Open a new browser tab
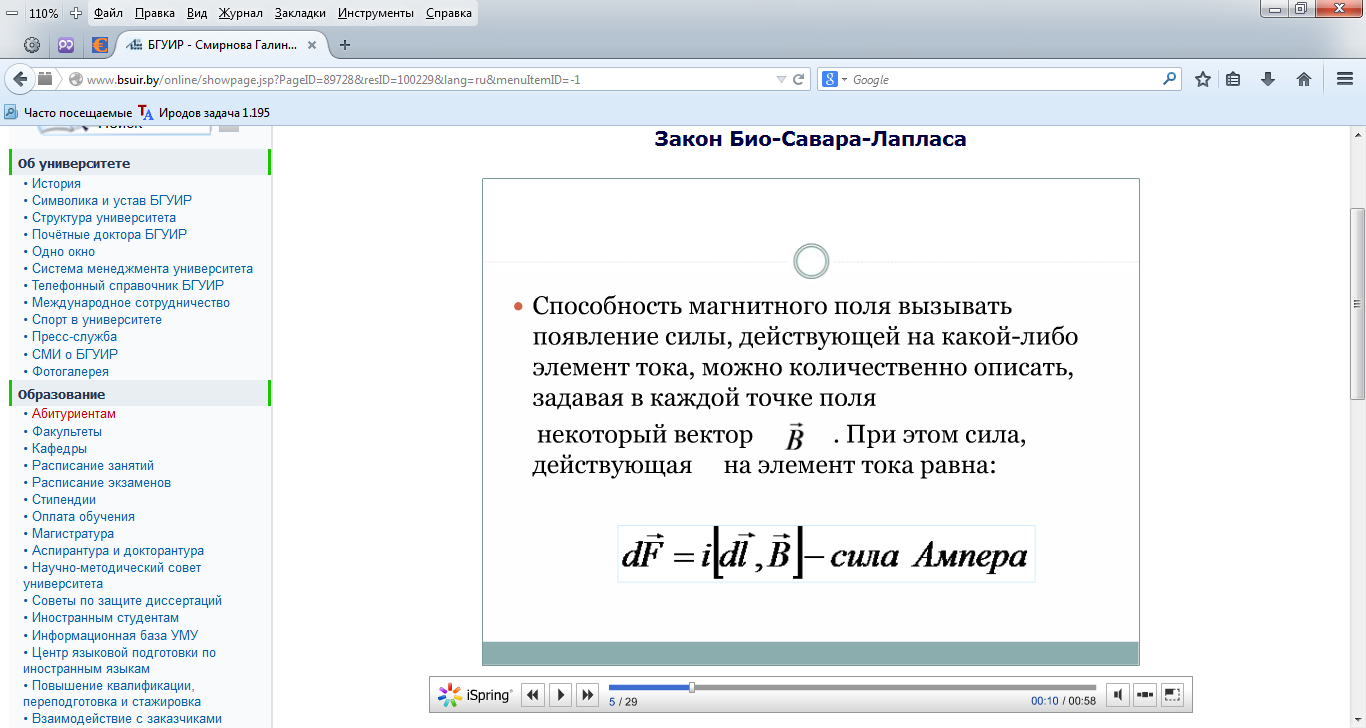Screen dimensions: 1366x728 [345, 45]
